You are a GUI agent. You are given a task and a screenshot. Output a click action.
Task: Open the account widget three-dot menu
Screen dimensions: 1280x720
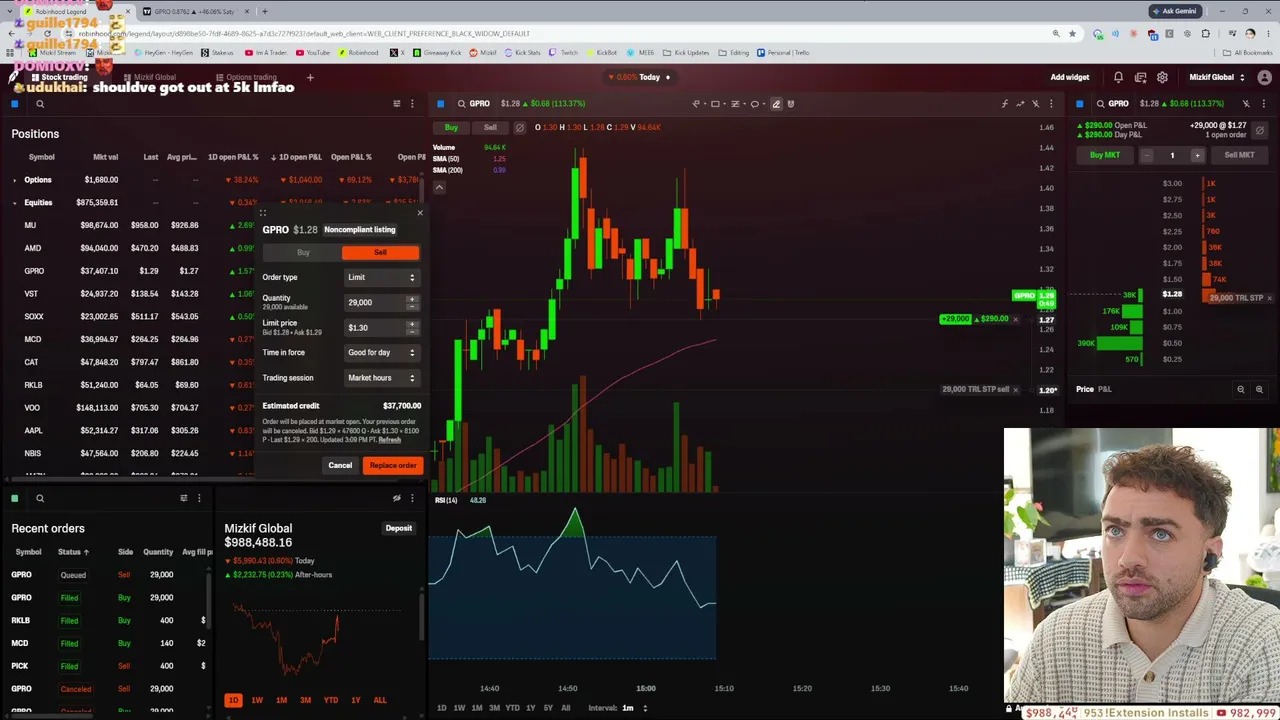coord(412,498)
